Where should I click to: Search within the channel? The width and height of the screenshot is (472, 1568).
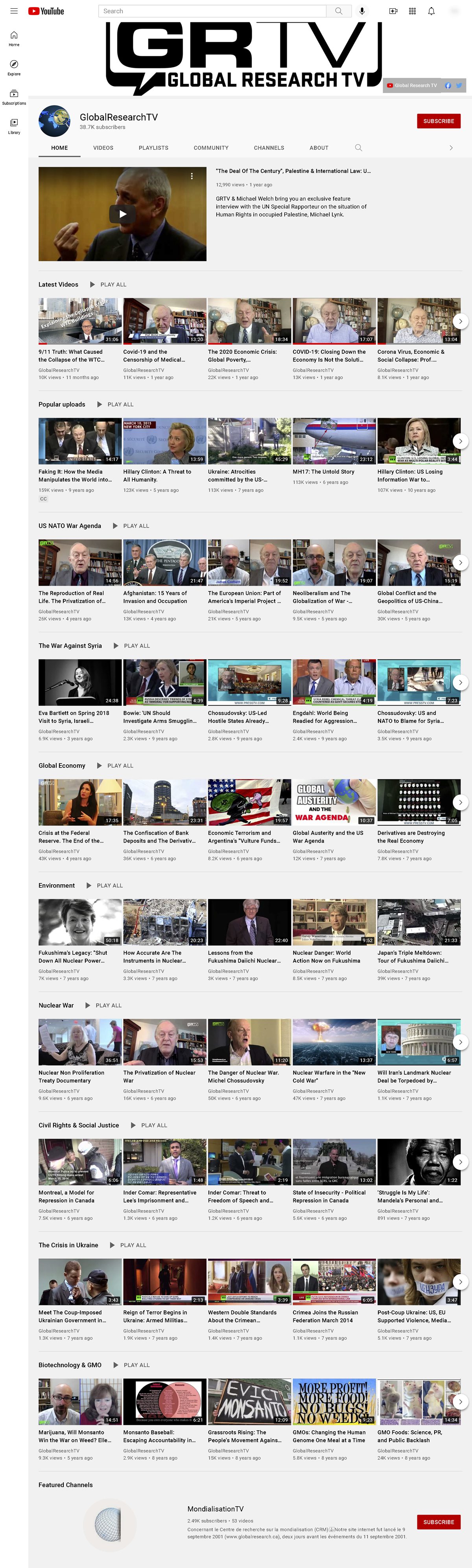(x=358, y=148)
